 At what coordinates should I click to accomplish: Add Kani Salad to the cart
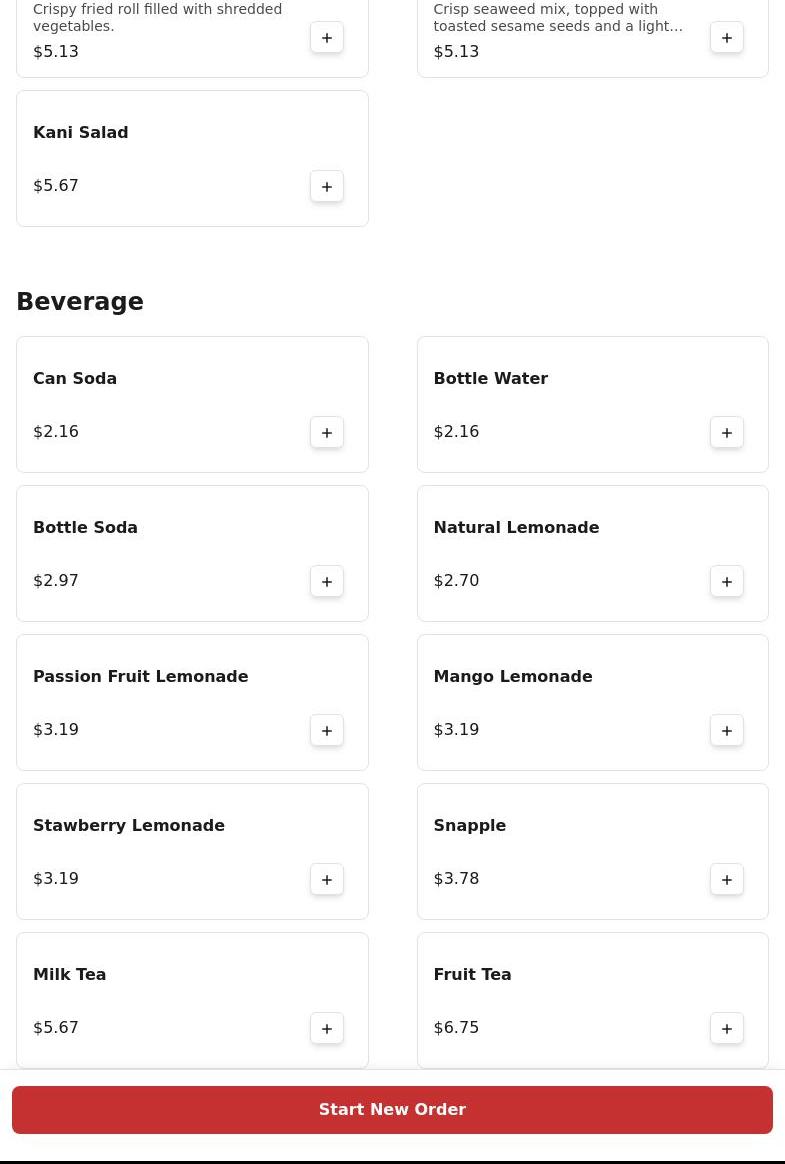coord(327,186)
